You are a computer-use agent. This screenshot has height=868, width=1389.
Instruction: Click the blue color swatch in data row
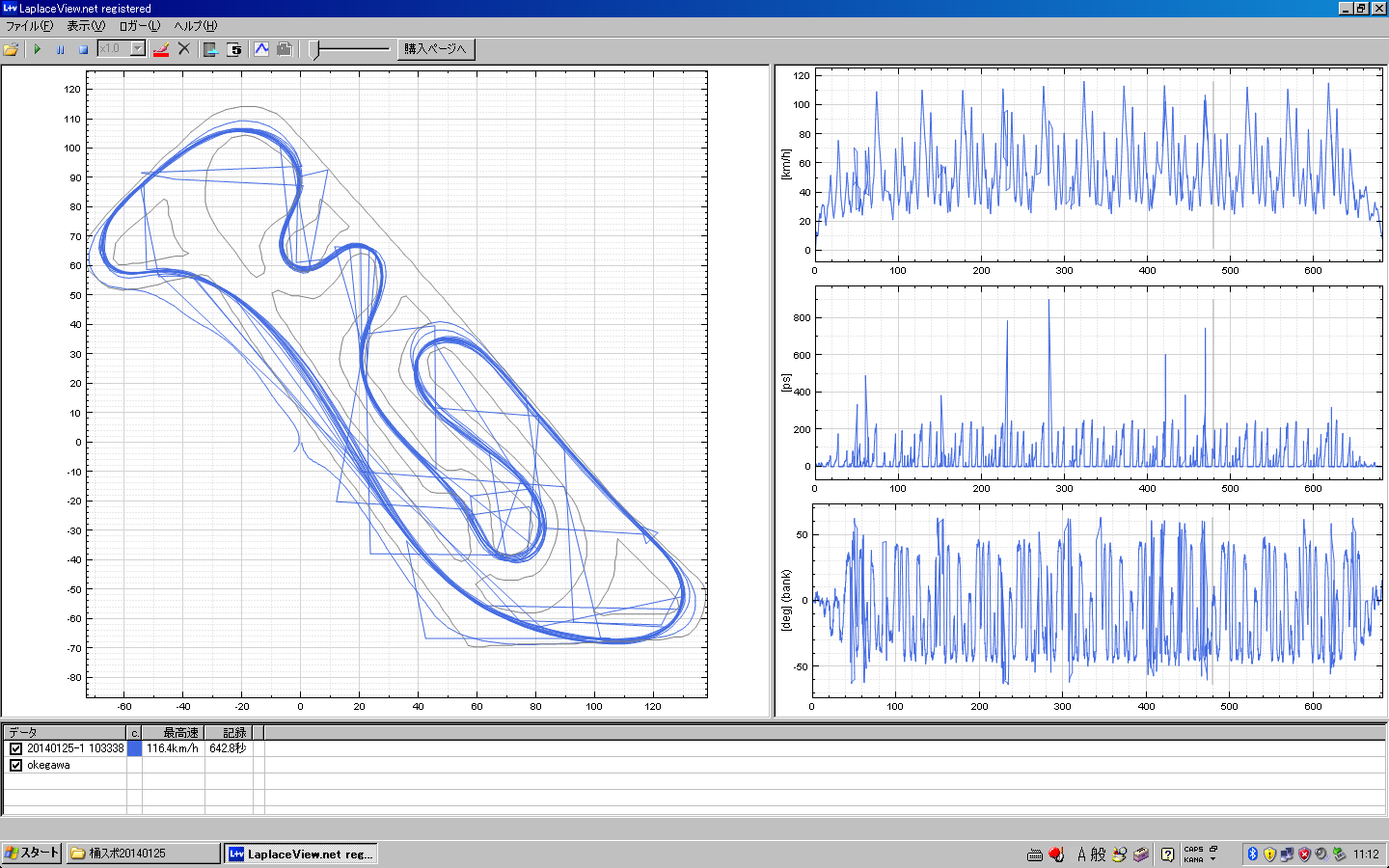pos(134,748)
